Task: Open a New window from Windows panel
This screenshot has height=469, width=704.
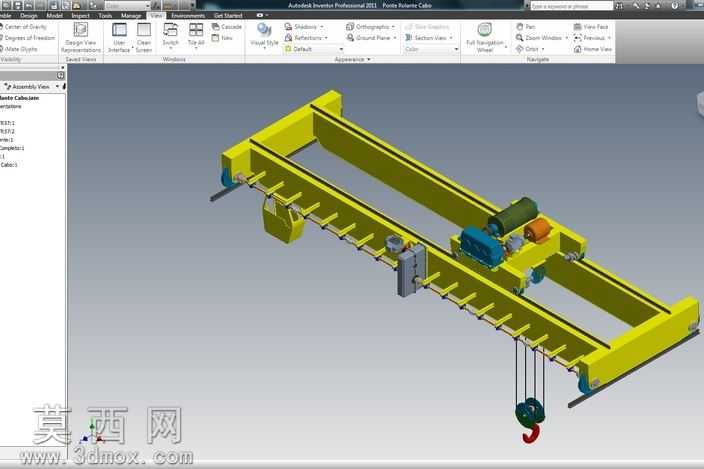Action: (222, 38)
